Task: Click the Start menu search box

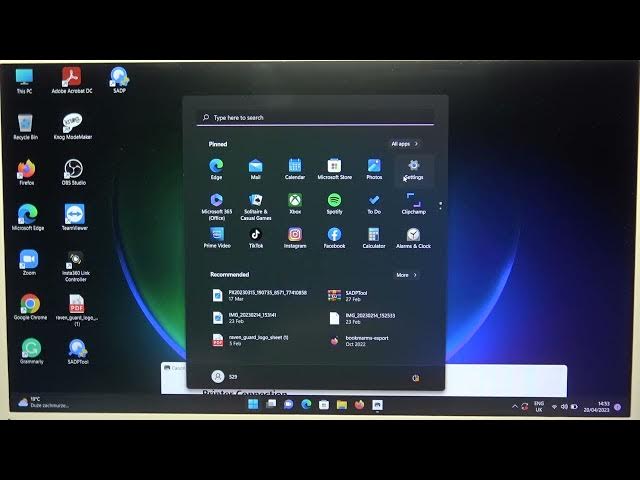Action: tap(315, 118)
